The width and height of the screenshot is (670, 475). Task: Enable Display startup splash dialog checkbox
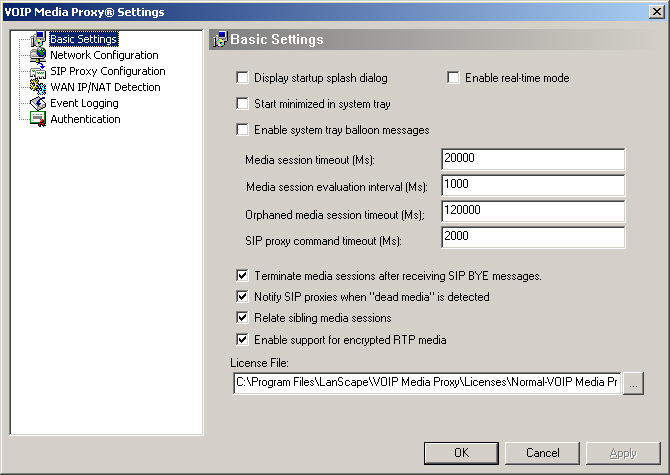(242, 78)
